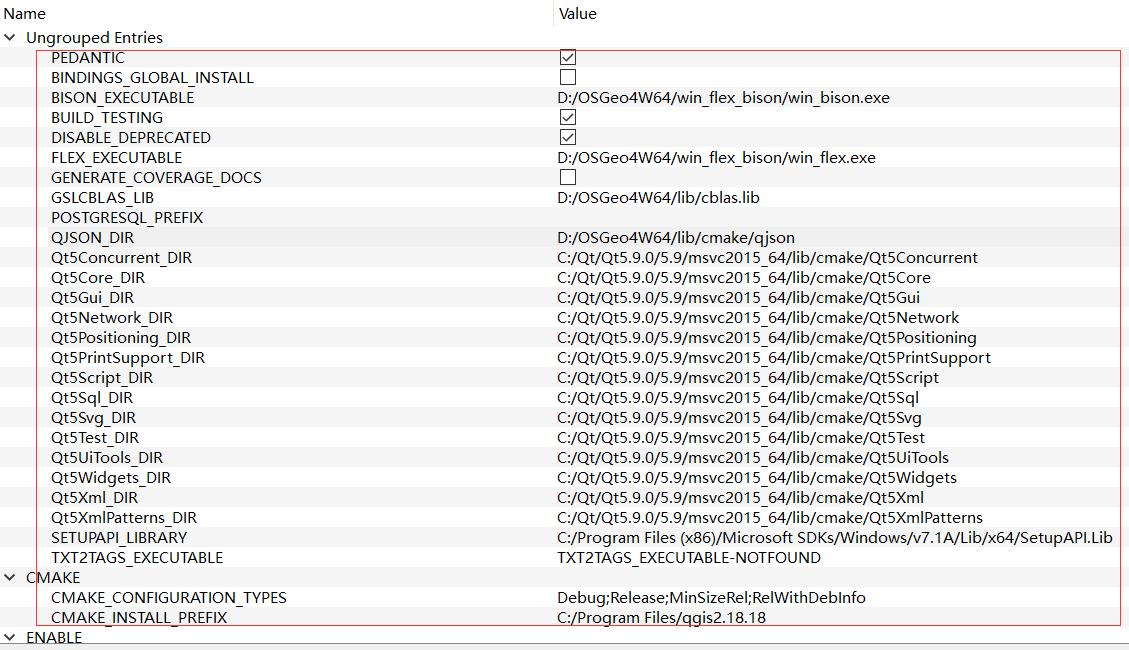The width and height of the screenshot is (1129, 650).
Task: Select the FLEX_EXECUTABLE entry name
Action: point(117,158)
